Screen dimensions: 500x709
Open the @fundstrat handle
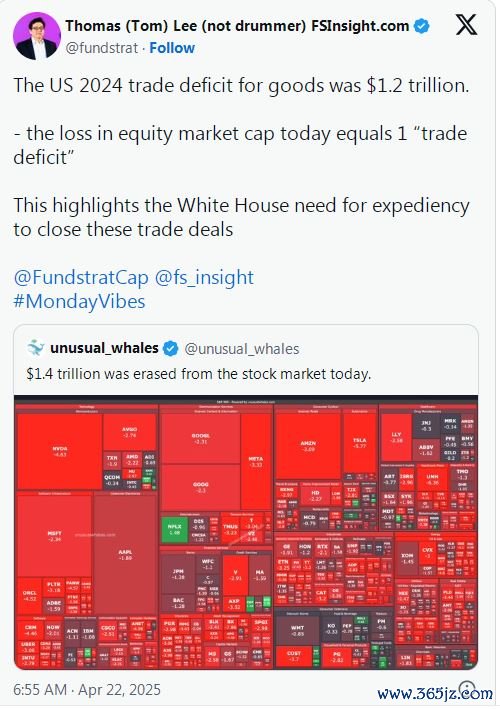[102, 48]
